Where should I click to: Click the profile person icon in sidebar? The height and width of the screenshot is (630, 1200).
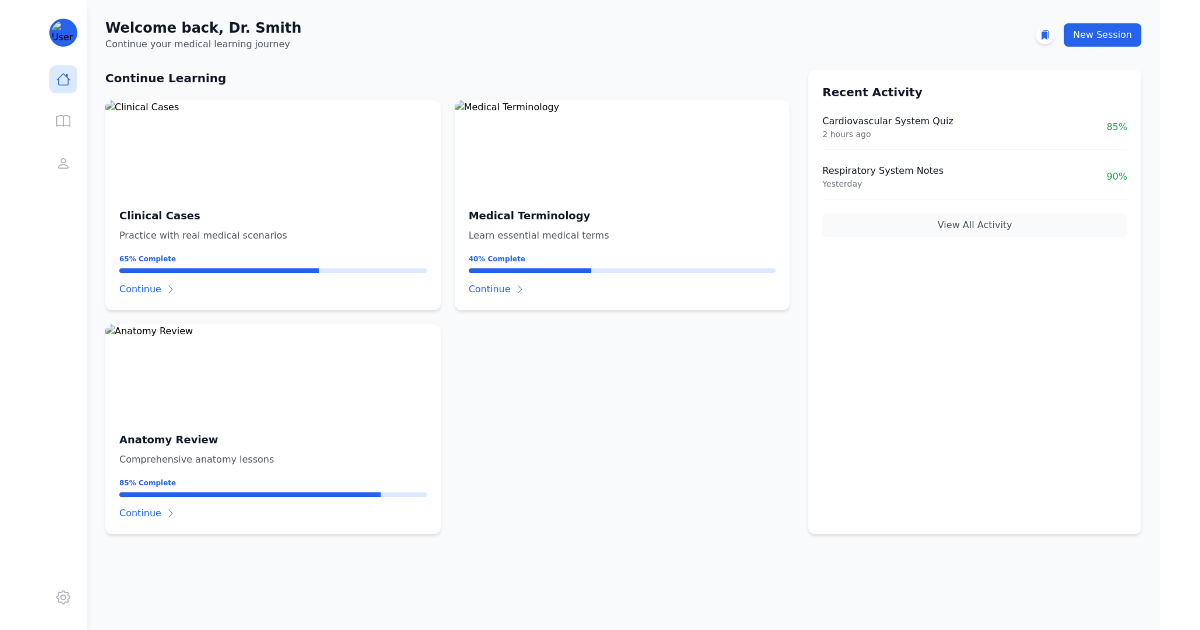[63, 163]
